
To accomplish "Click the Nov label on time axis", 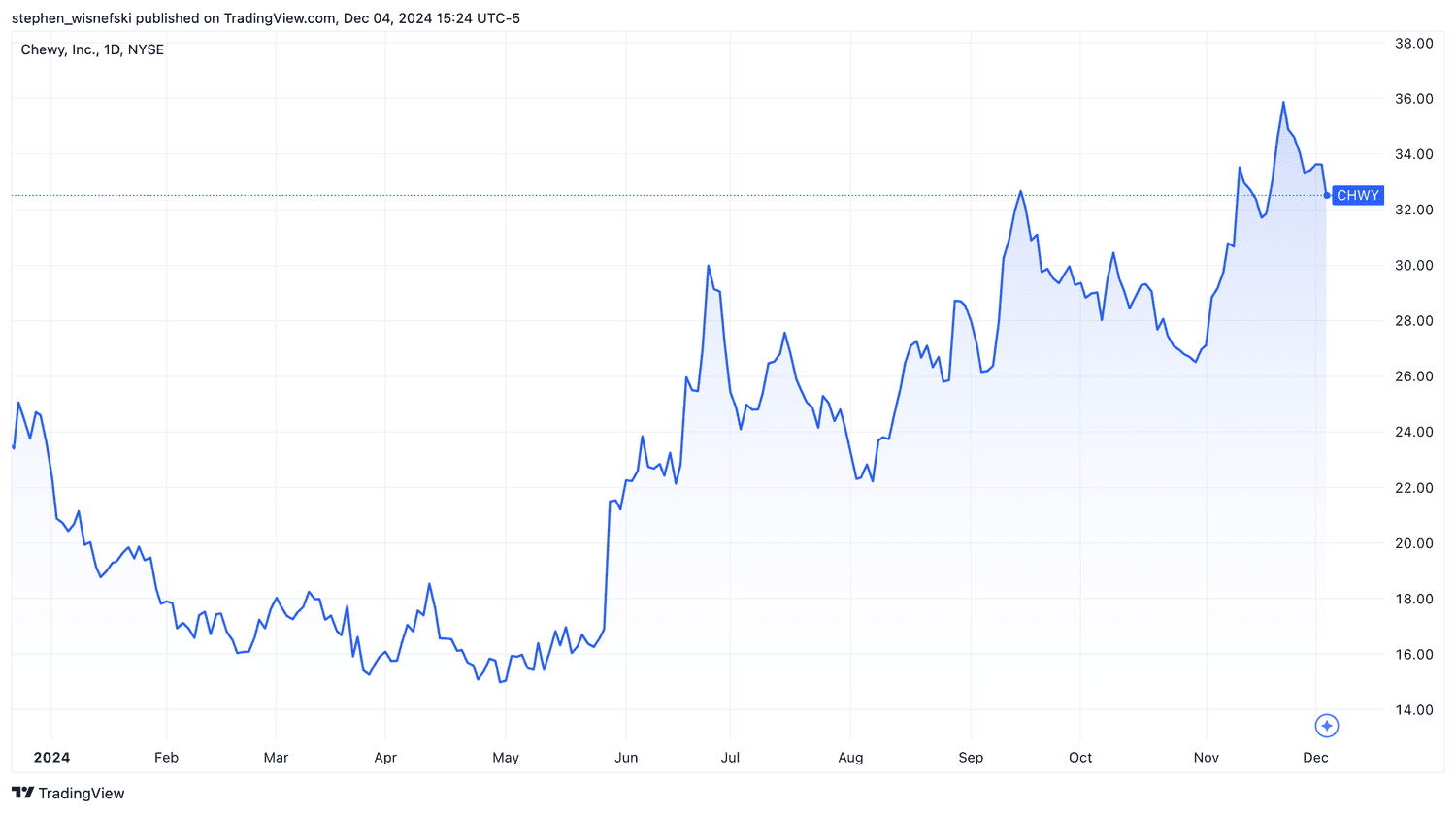I will 1207,757.
